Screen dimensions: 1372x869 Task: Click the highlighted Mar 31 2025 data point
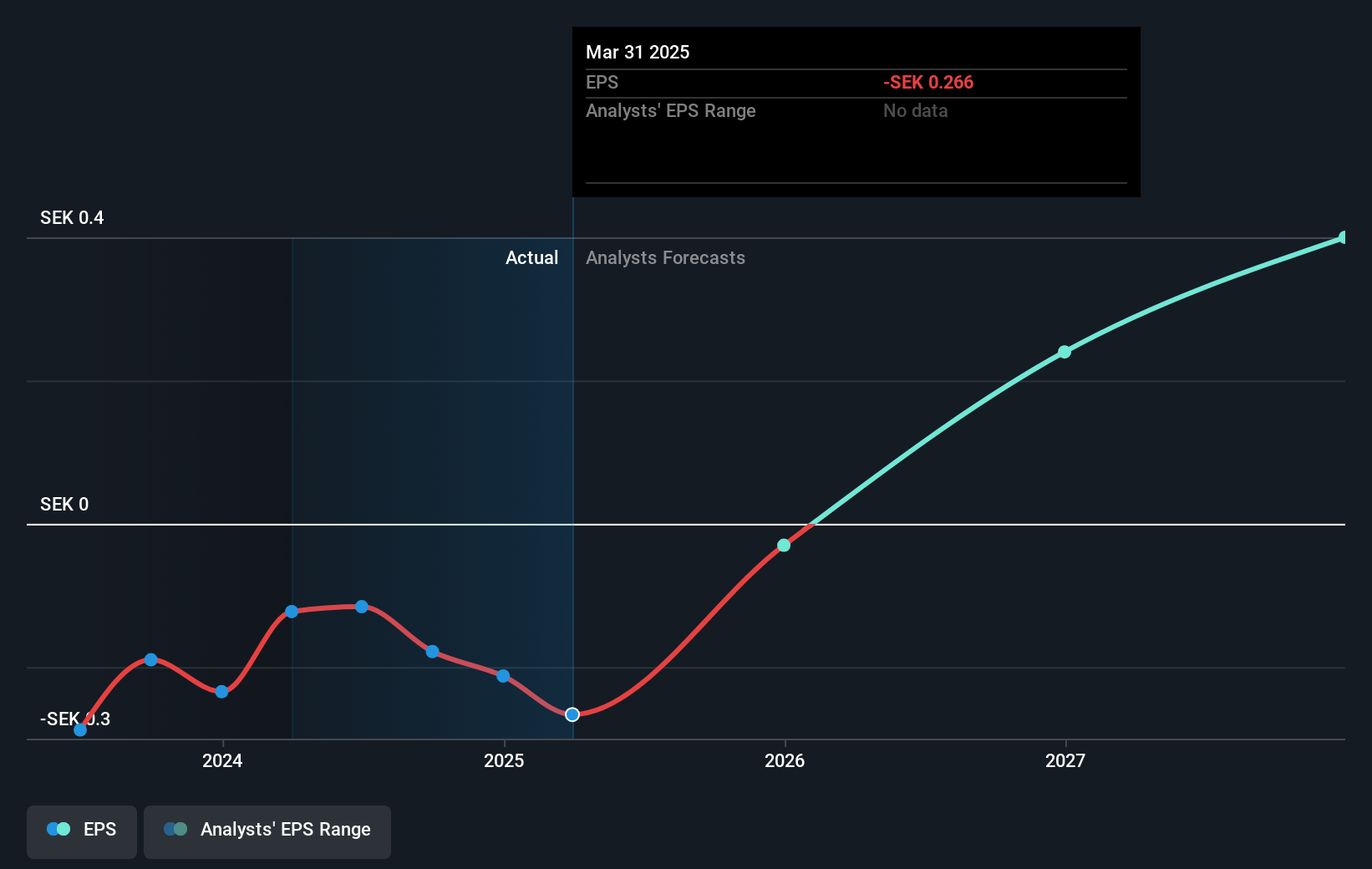(x=572, y=714)
